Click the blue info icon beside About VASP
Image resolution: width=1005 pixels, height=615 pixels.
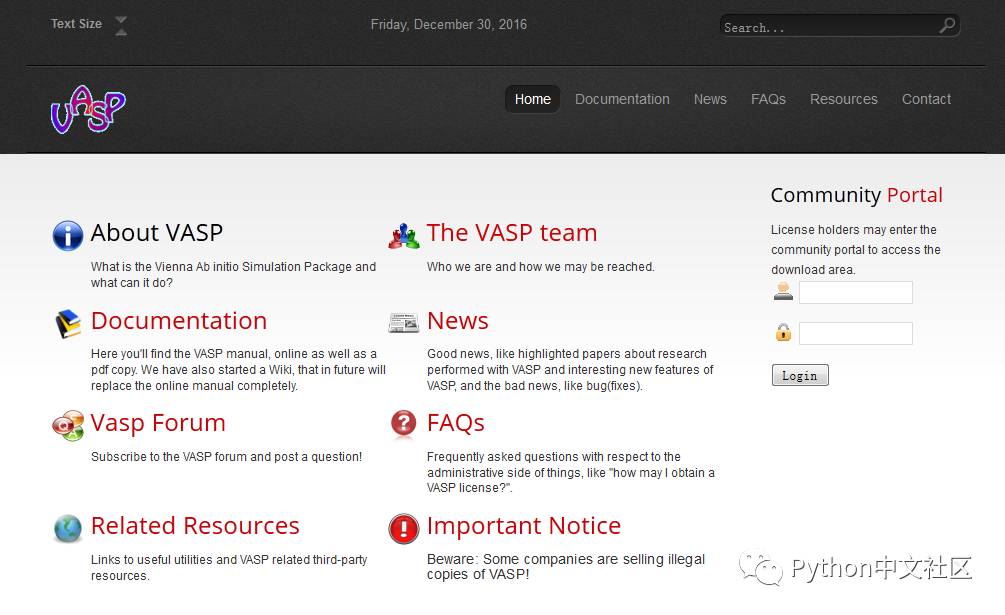click(67, 235)
